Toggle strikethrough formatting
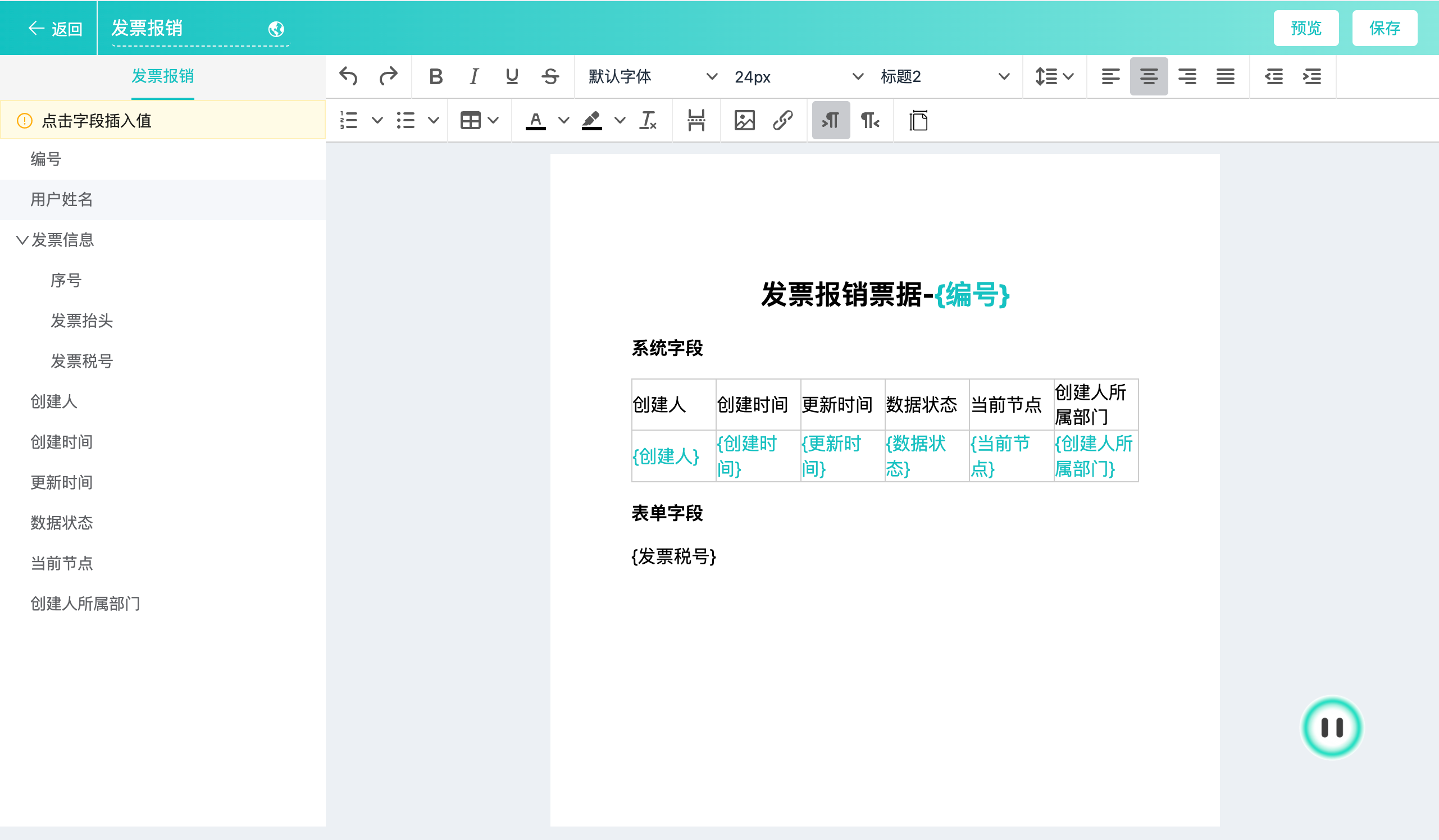Viewport: 1439px width, 840px height. 550,76
